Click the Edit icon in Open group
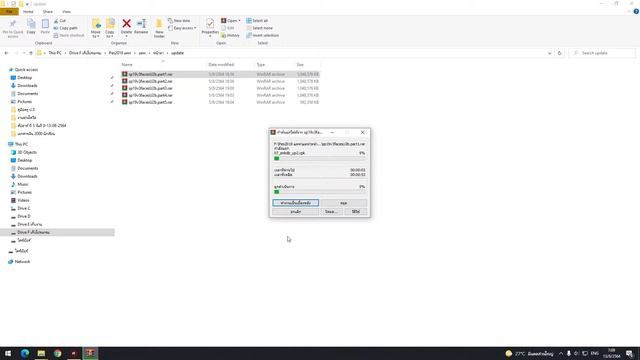 [x=227, y=28]
